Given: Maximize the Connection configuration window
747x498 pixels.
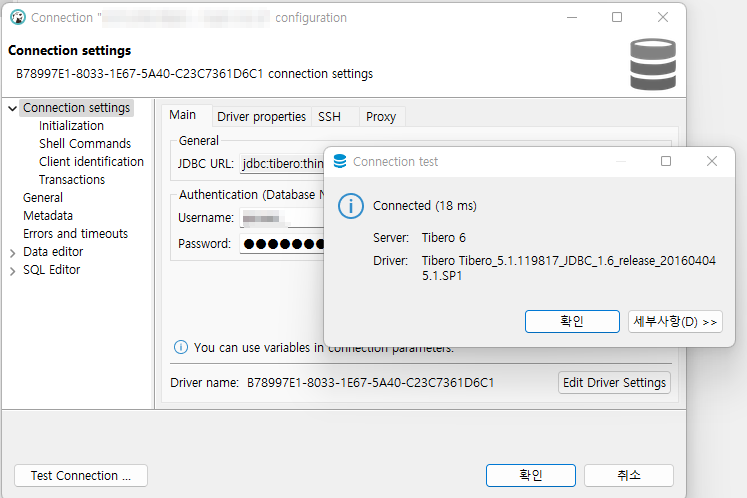Looking at the screenshot, I should pos(617,17).
